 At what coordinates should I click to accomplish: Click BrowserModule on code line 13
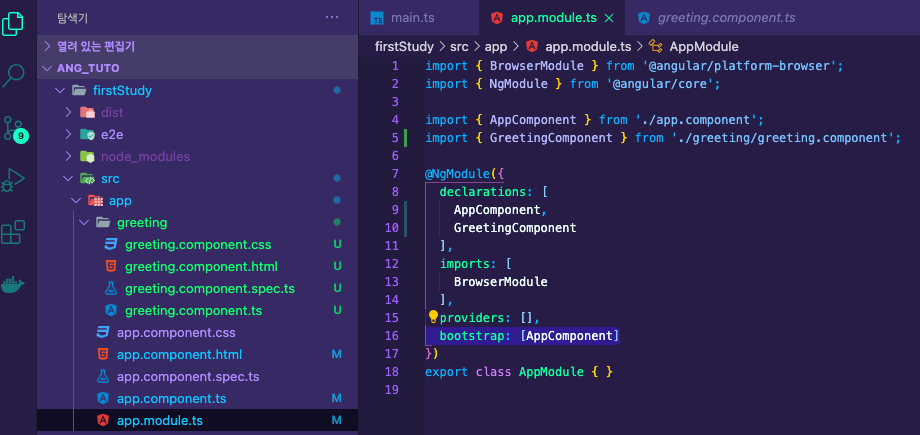point(500,282)
